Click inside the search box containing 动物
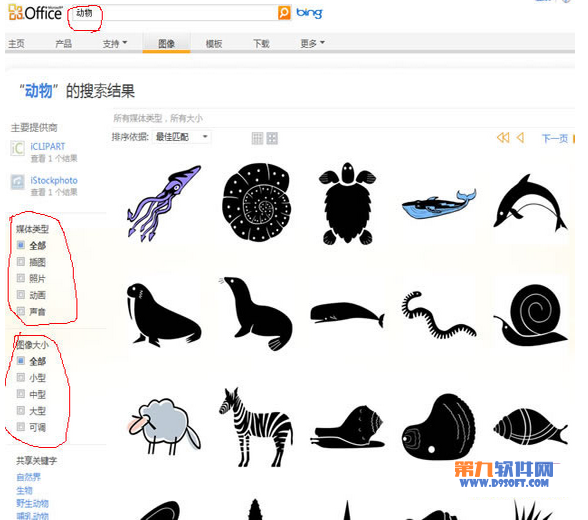This screenshot has width=588, height=520. 174,13
